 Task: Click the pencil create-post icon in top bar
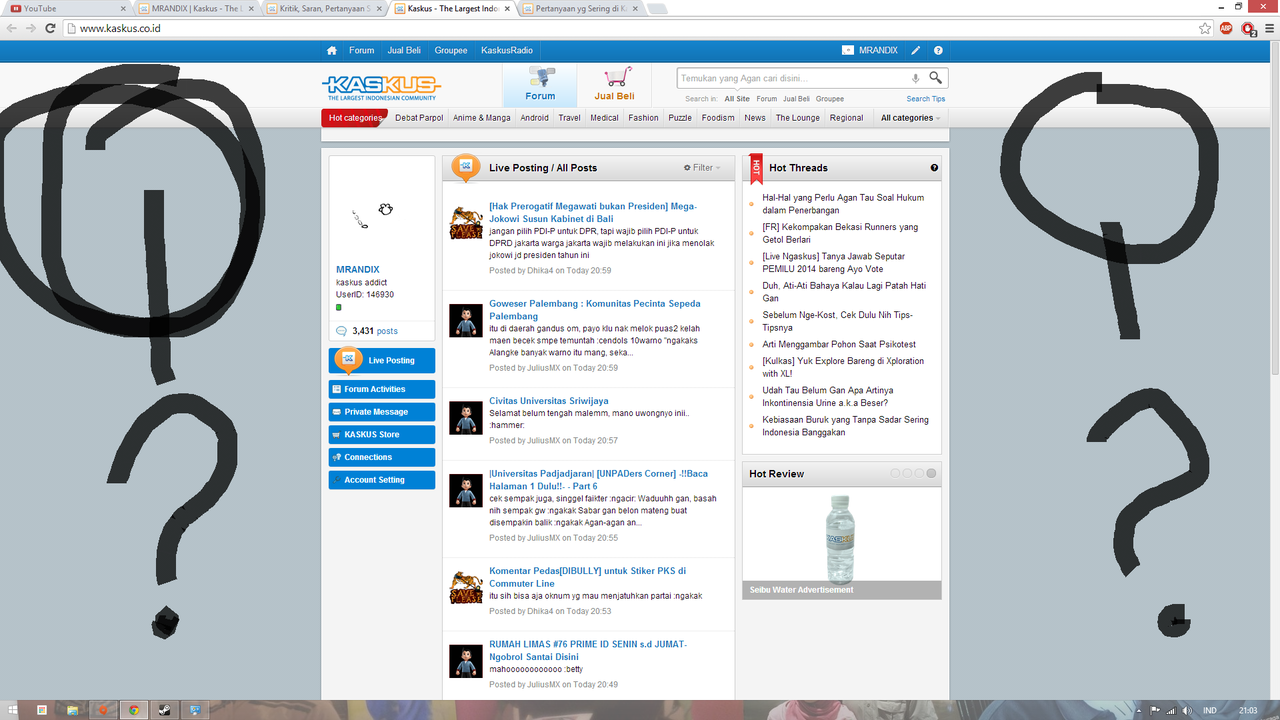[916, 50]
